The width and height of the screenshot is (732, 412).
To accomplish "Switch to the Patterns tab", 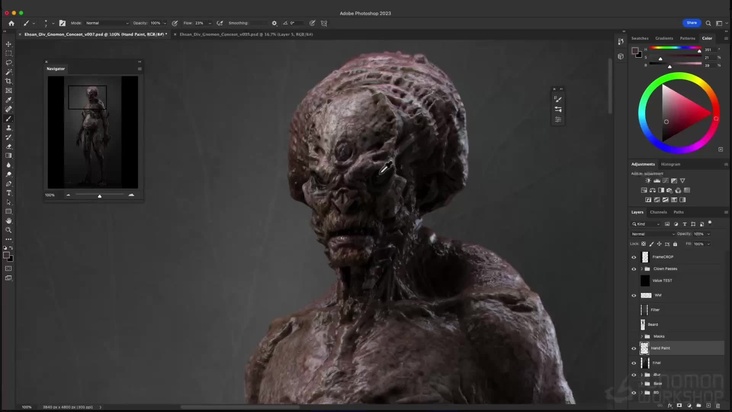I will (x=687, y=38).
